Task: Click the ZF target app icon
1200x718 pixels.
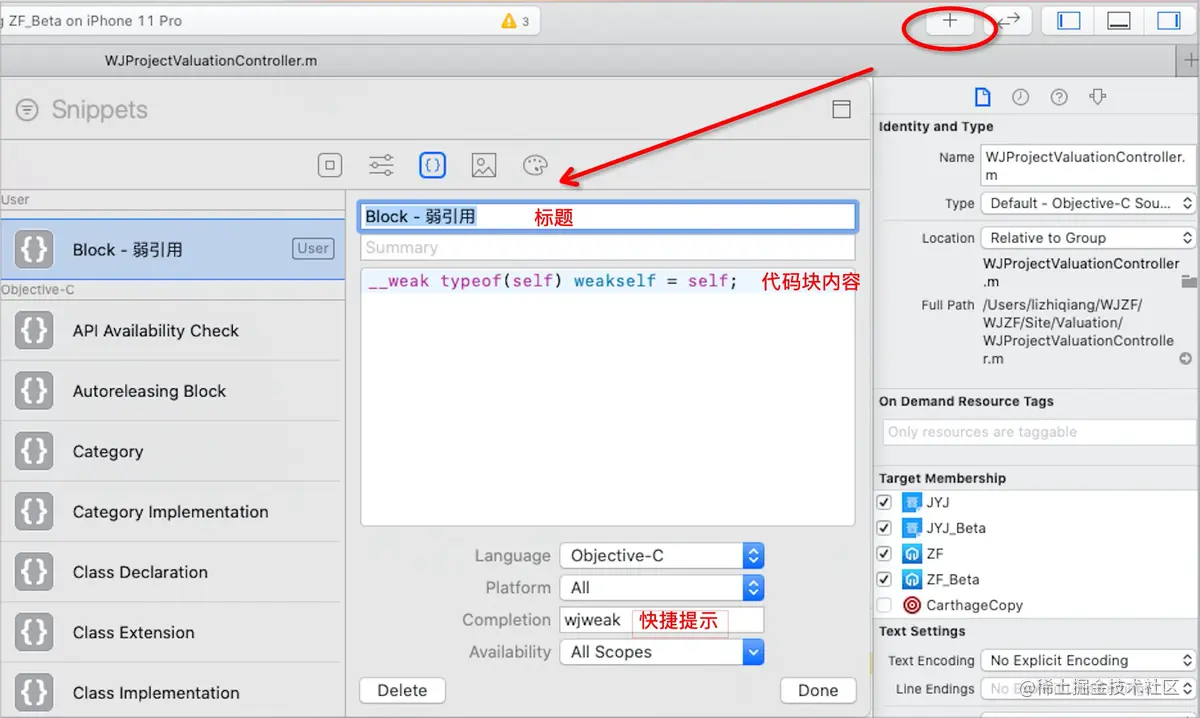Action: [912, 553]
